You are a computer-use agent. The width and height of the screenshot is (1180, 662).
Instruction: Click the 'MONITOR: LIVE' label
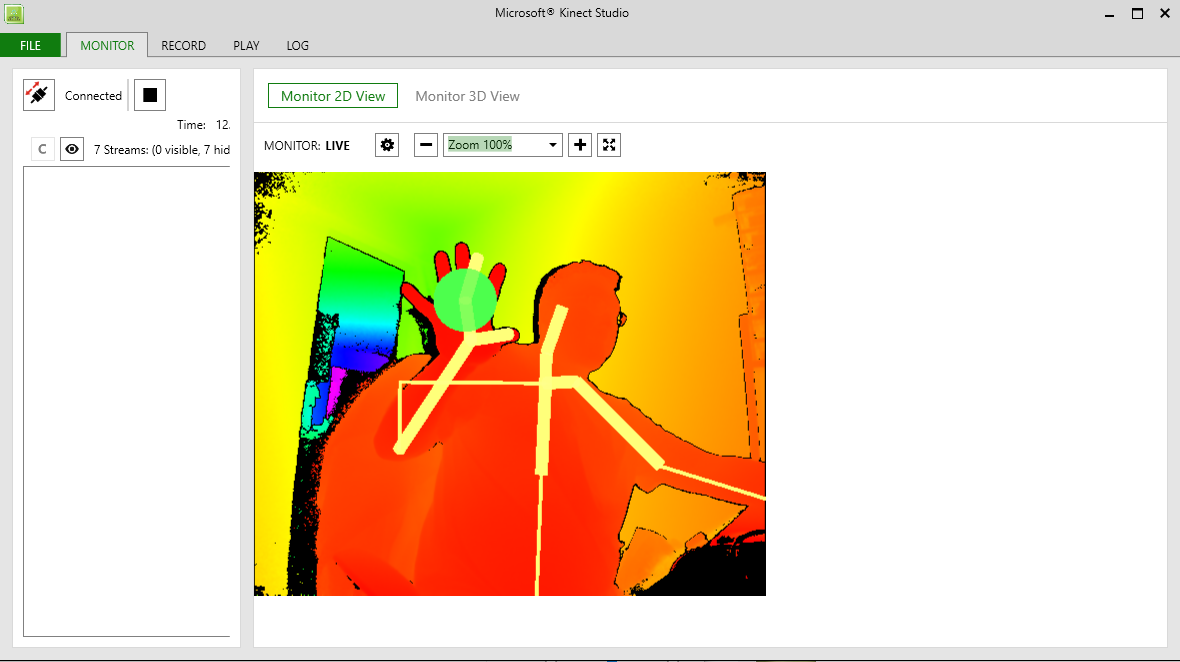coord(306,145)
